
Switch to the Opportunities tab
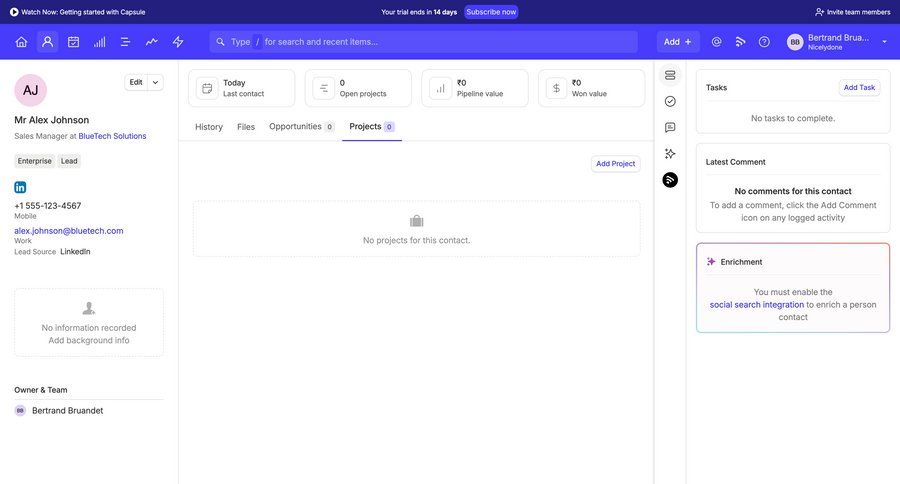click(x=301, y=127)
